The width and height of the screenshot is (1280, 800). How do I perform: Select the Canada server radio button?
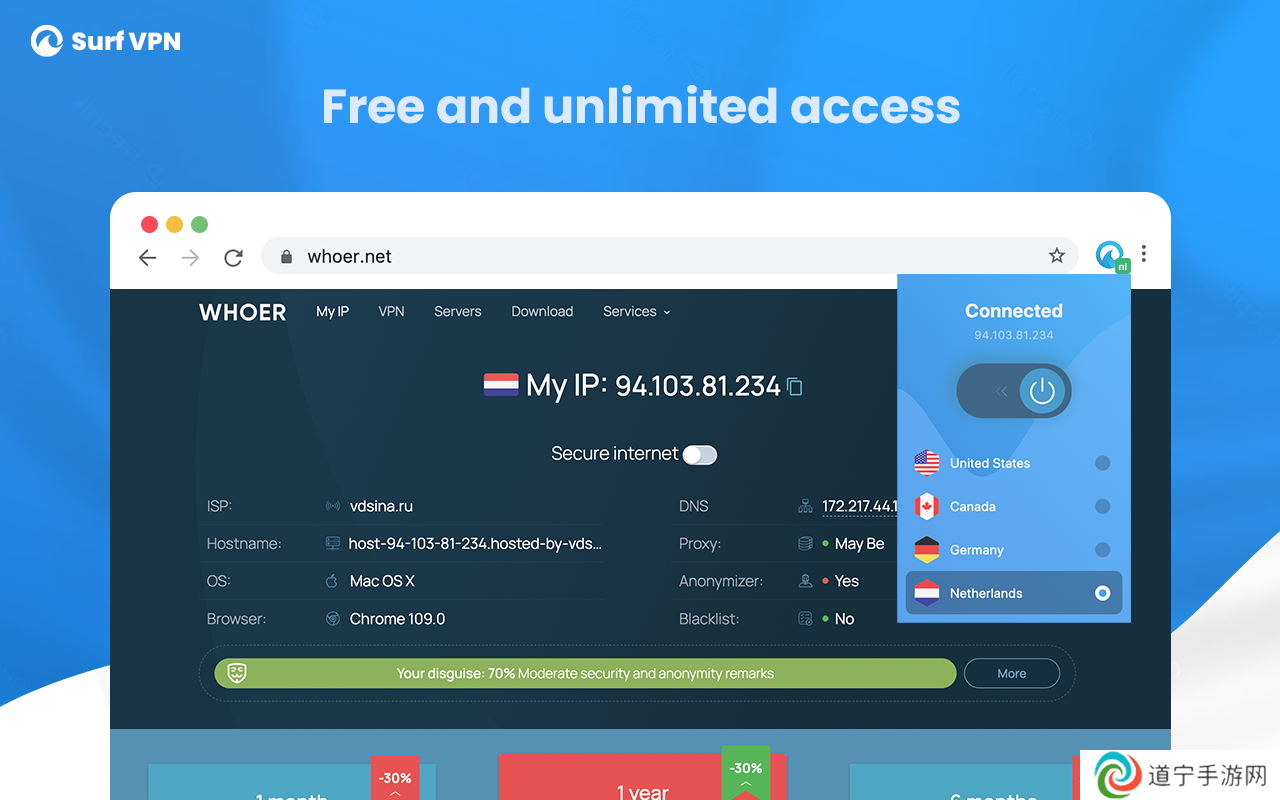pyautogui.click(x=1102, y=506)
